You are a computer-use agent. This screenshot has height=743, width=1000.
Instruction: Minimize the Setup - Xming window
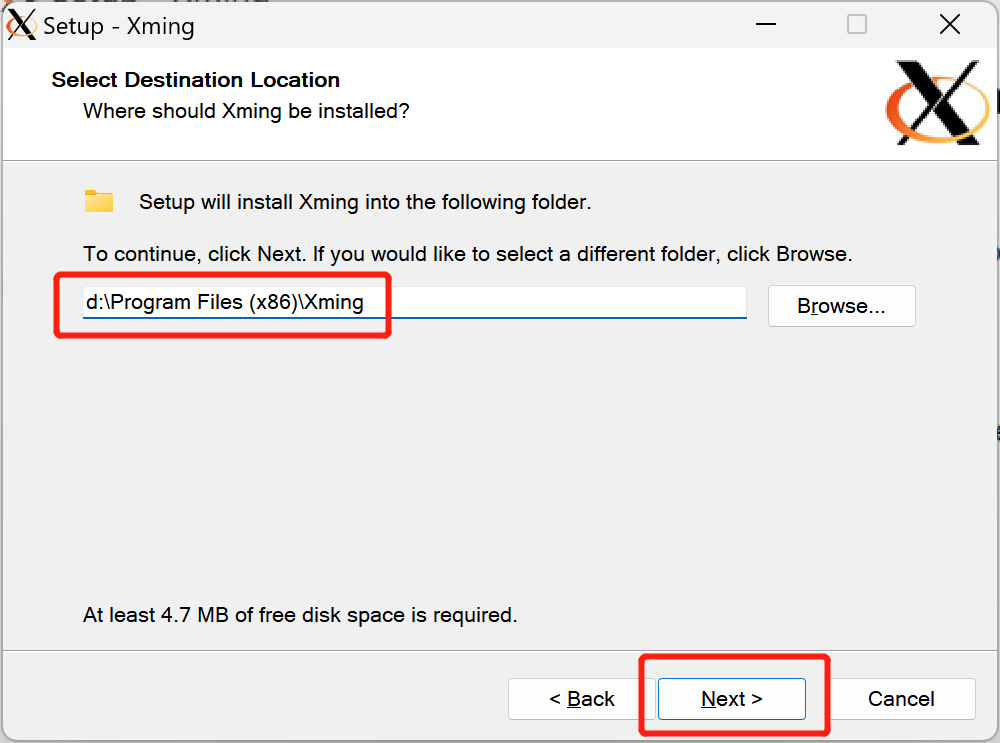765,25
